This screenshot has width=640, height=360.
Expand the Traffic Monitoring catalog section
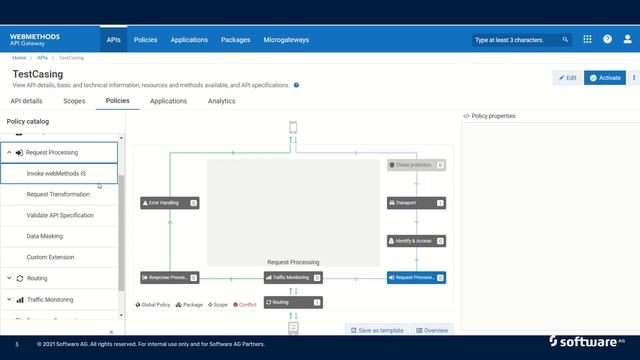point(9,299)
